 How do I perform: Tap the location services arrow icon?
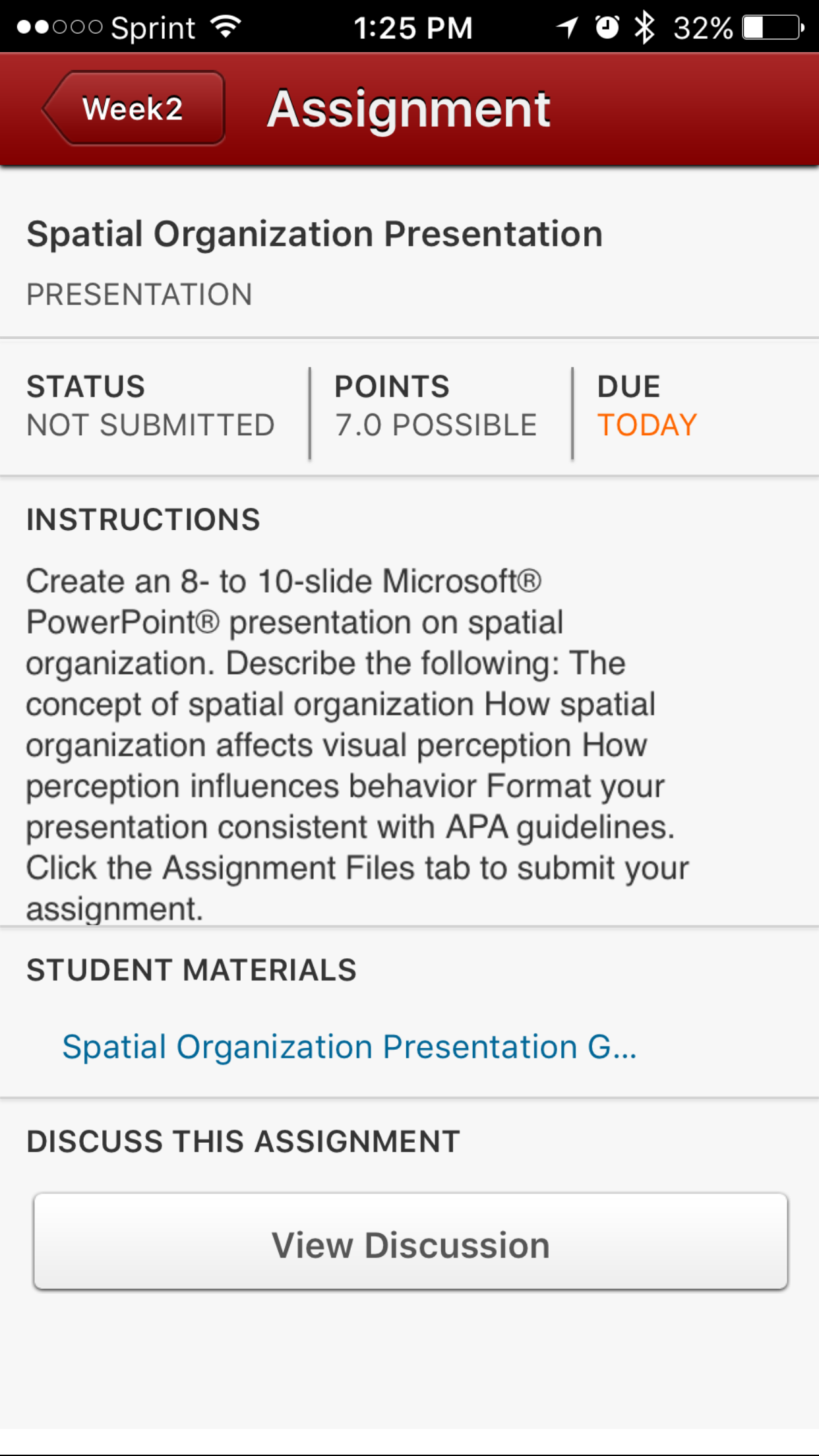pos(567,28)
